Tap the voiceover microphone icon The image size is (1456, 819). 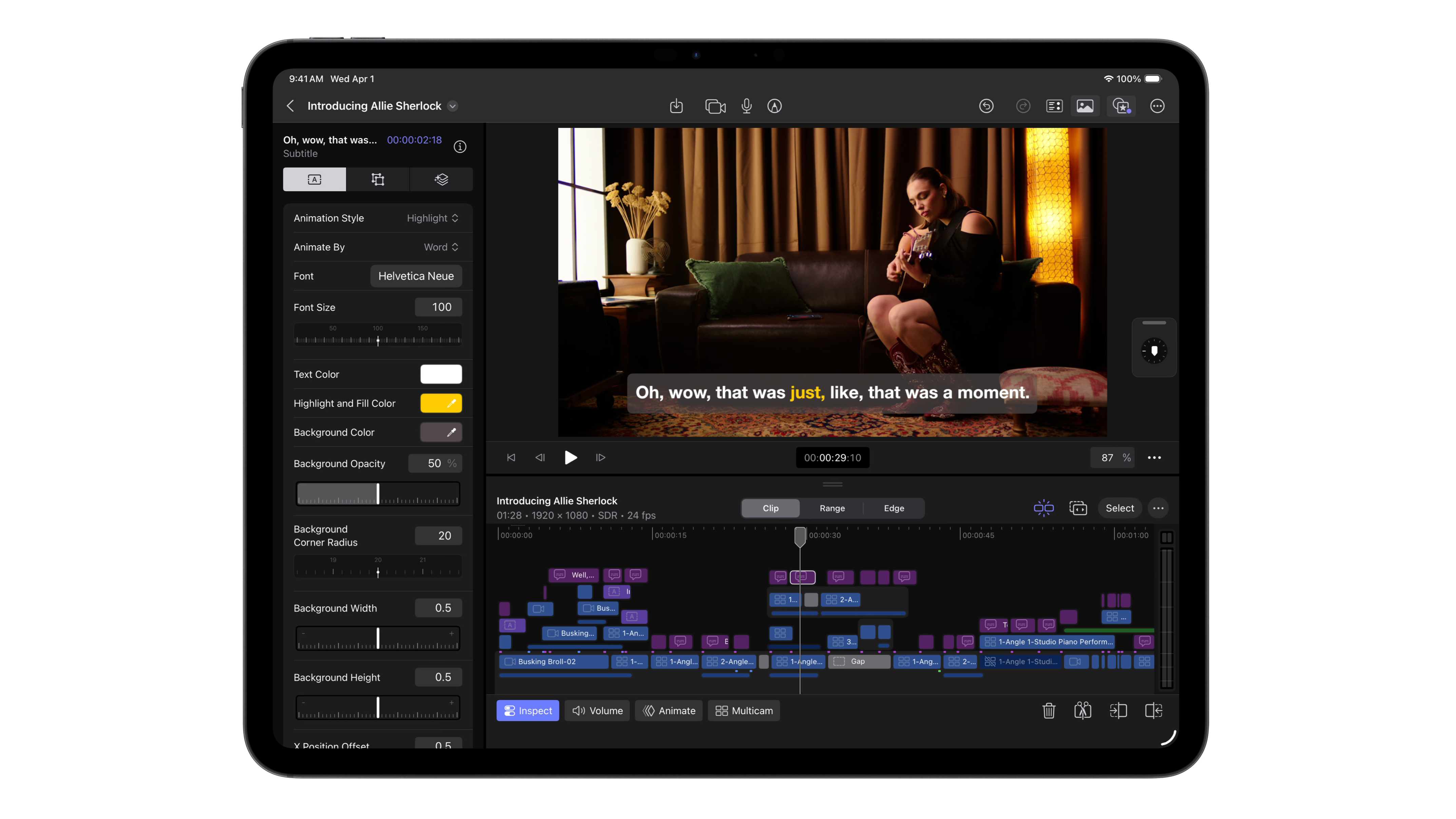pos(746,106)
